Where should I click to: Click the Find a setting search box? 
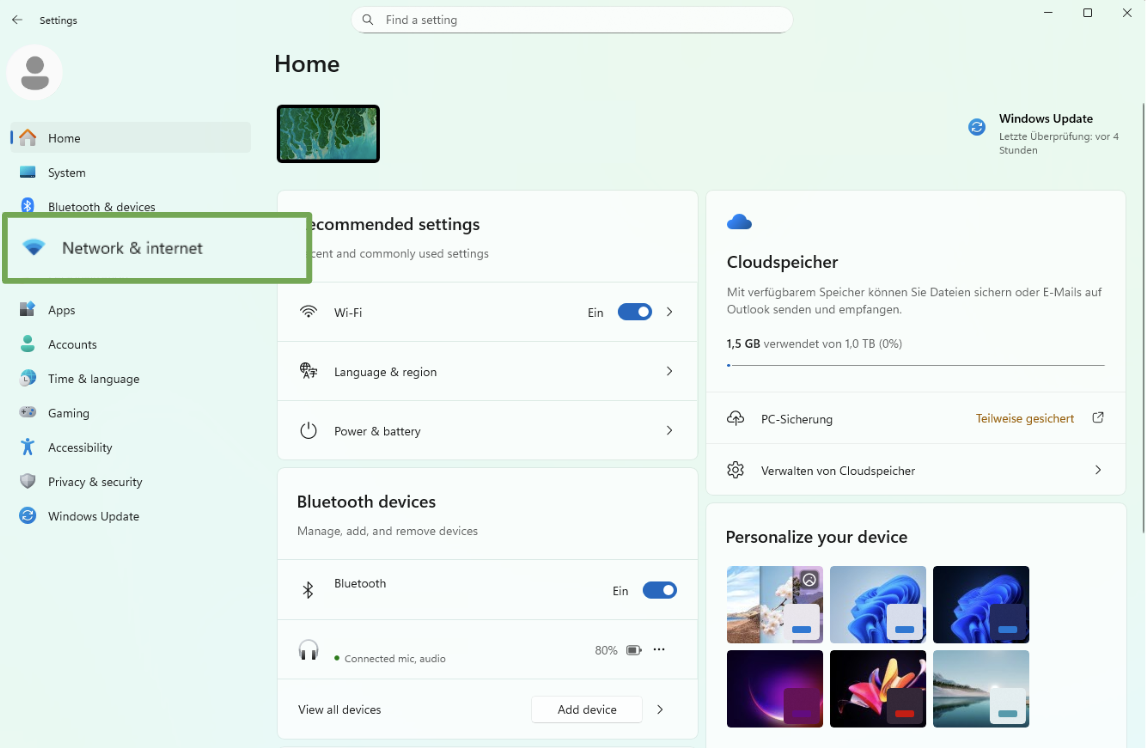[572, 20]
